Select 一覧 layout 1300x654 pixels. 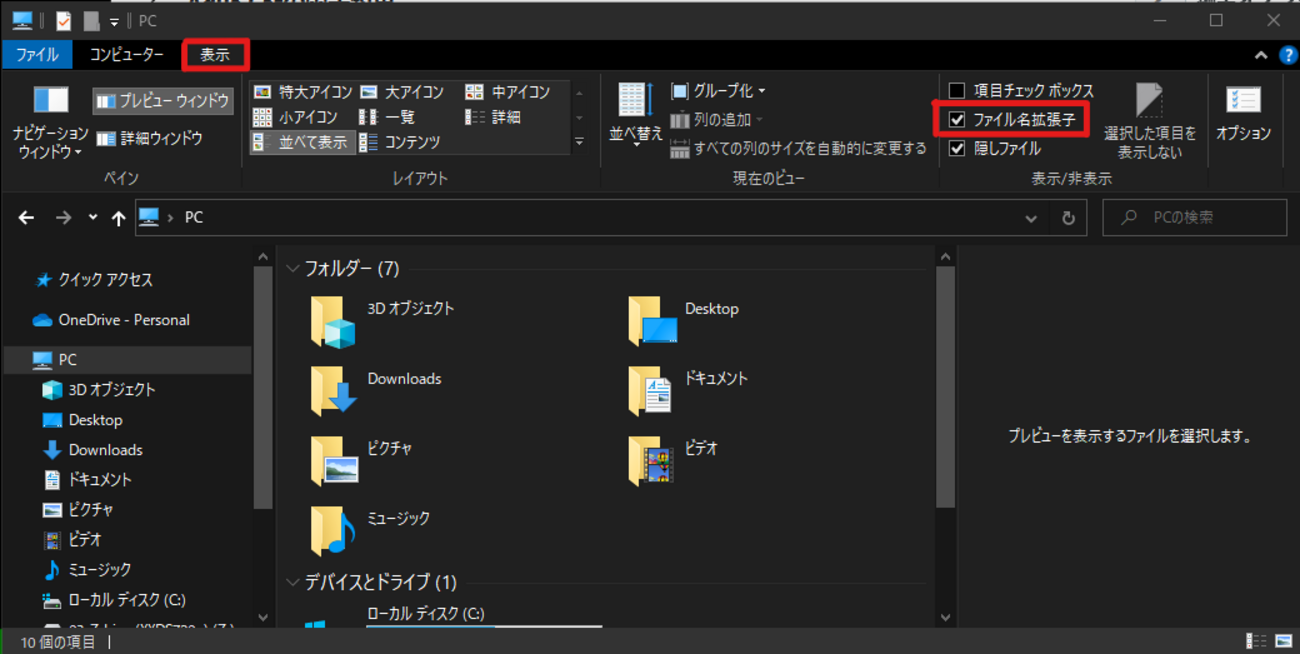pos(388,117)
